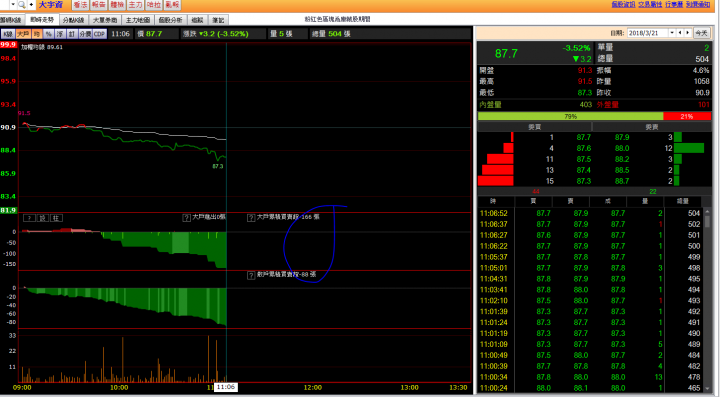Screen dimensions: 720x397
Task: Open the 行事曆 link
Action: point(674,4)
